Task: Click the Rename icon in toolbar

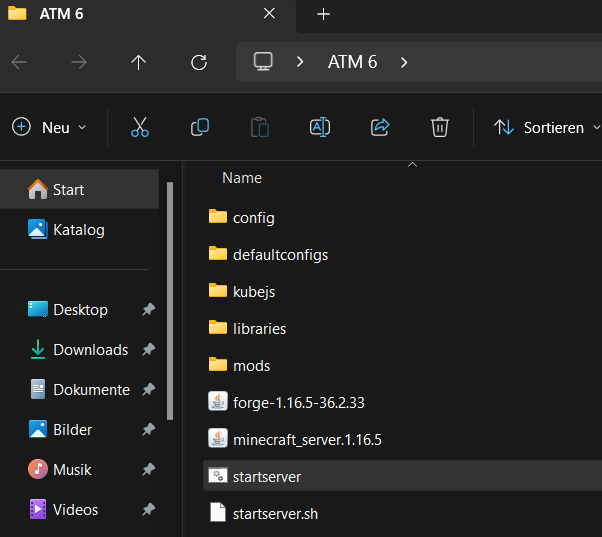Action: pyautogui.click(x=320, y=127)
